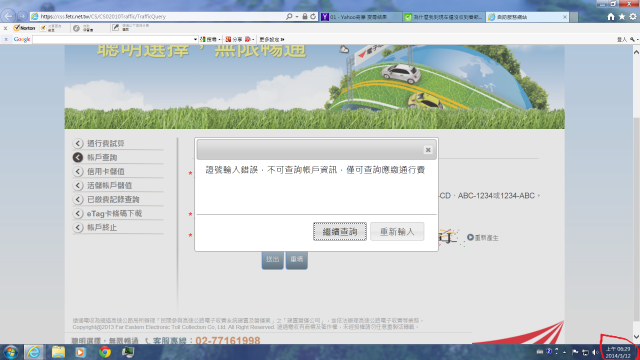Click the Norton toolbar logo

[x=24, y=28]
